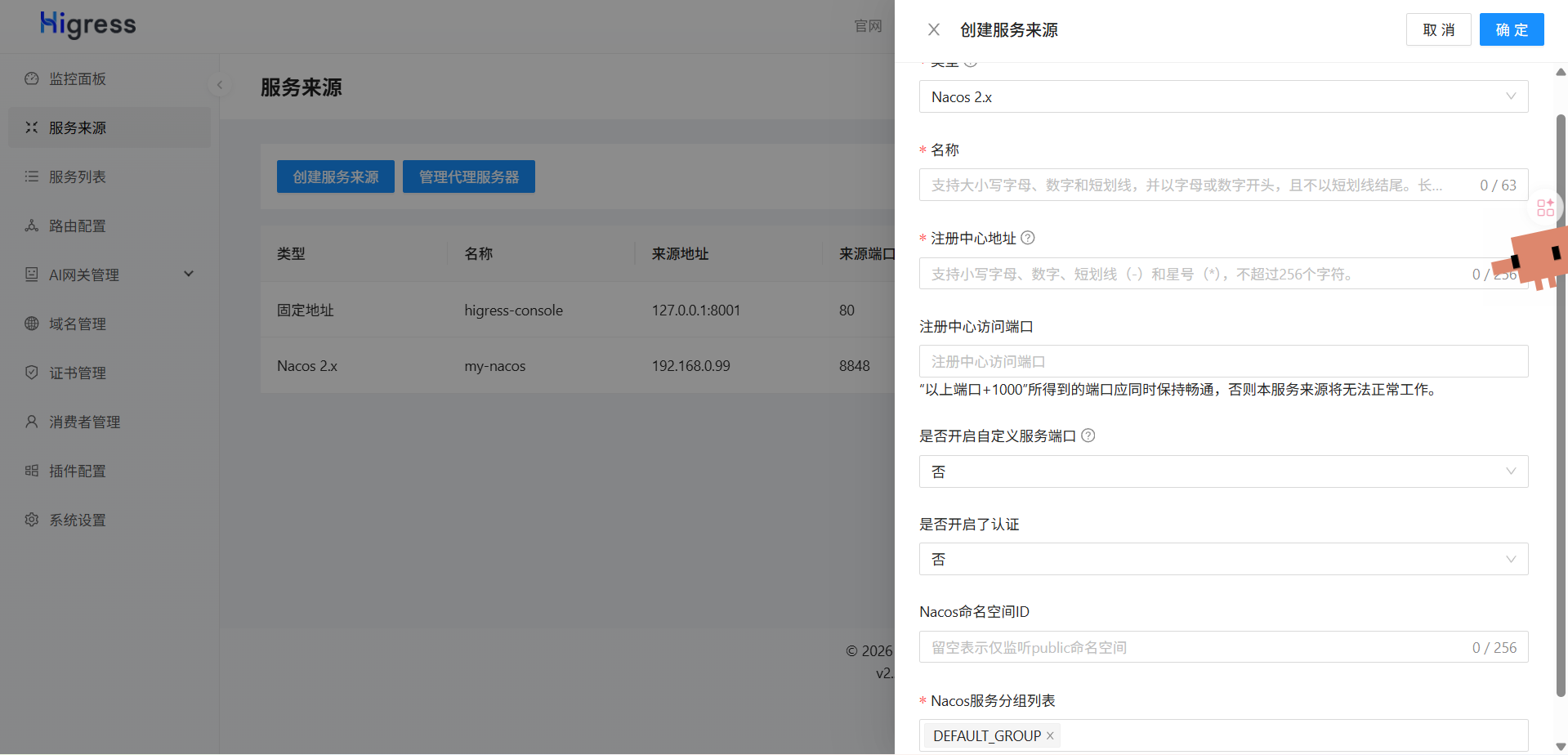Focus the 注册中心地址 input field

point(1223,274)
